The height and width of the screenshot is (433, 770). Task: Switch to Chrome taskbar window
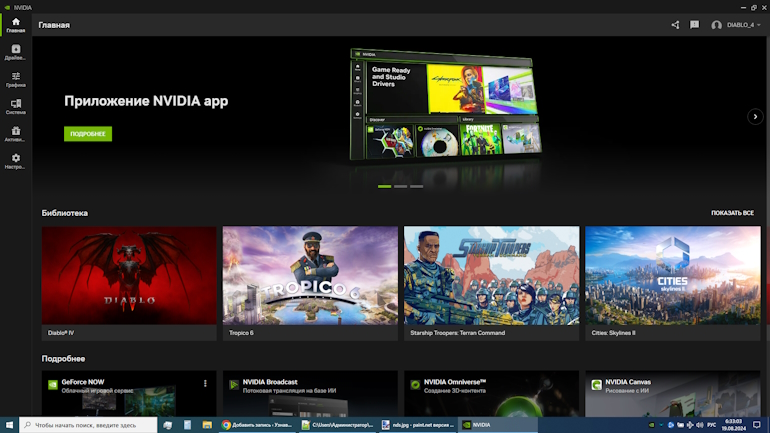click(x=257, y=425)
